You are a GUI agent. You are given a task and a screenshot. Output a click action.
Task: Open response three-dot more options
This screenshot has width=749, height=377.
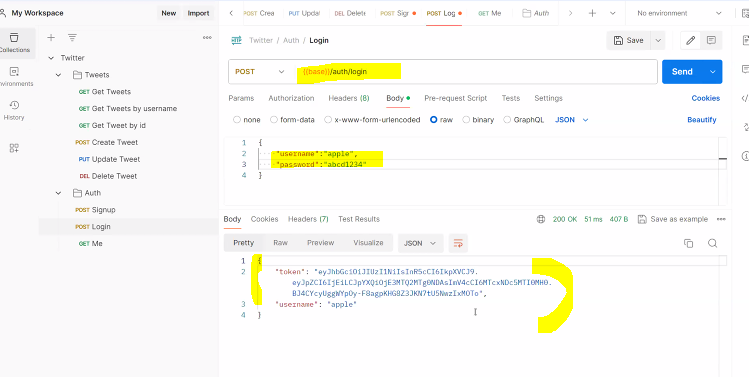721,219
